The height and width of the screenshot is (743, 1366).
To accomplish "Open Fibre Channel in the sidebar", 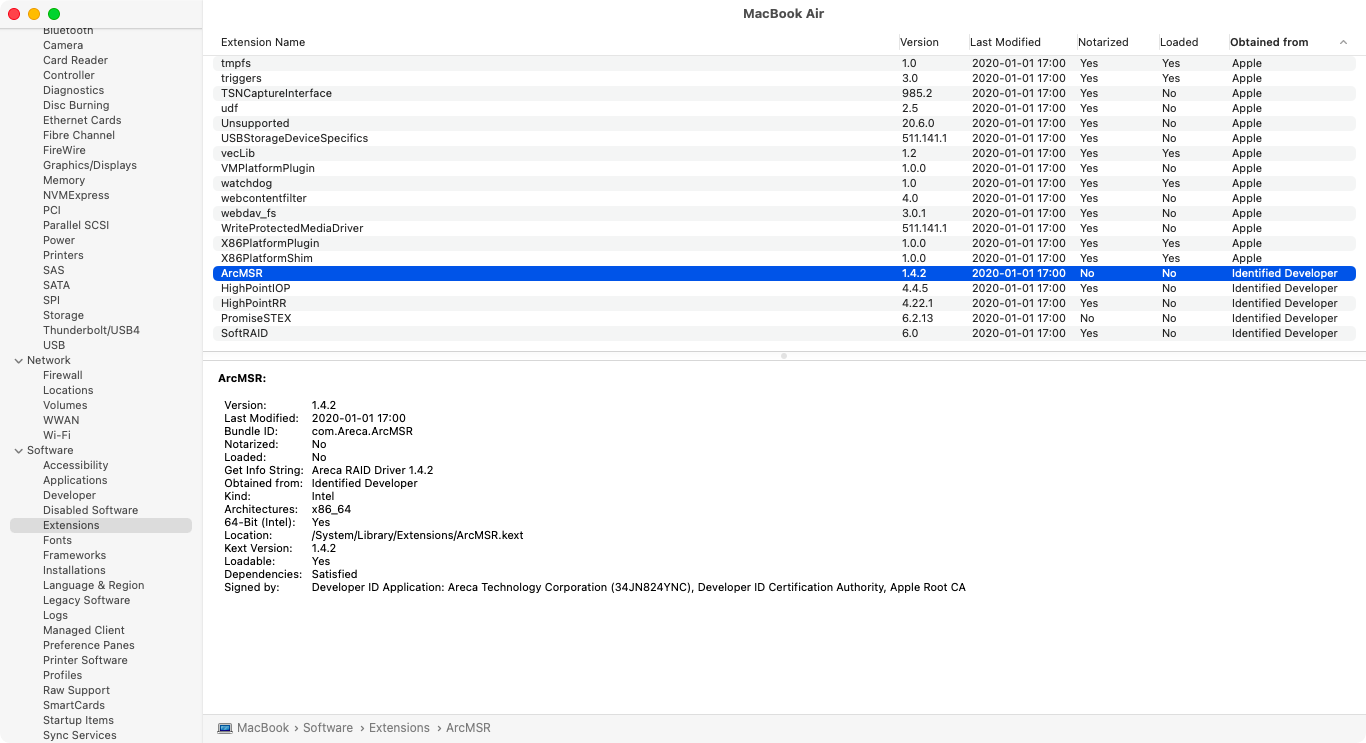I will (79, 135).
